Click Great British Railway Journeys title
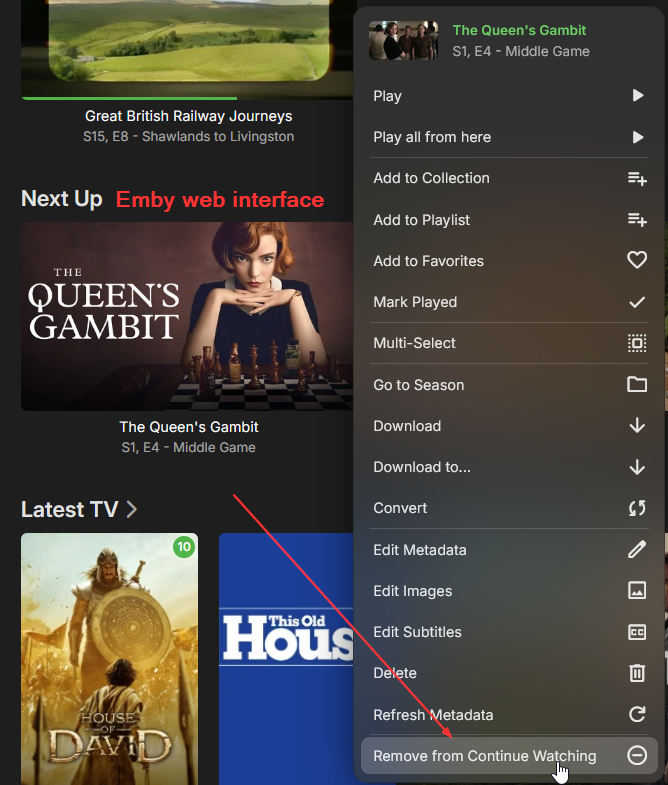The width and height of the screenshot is (668, 785). (188, 116)
